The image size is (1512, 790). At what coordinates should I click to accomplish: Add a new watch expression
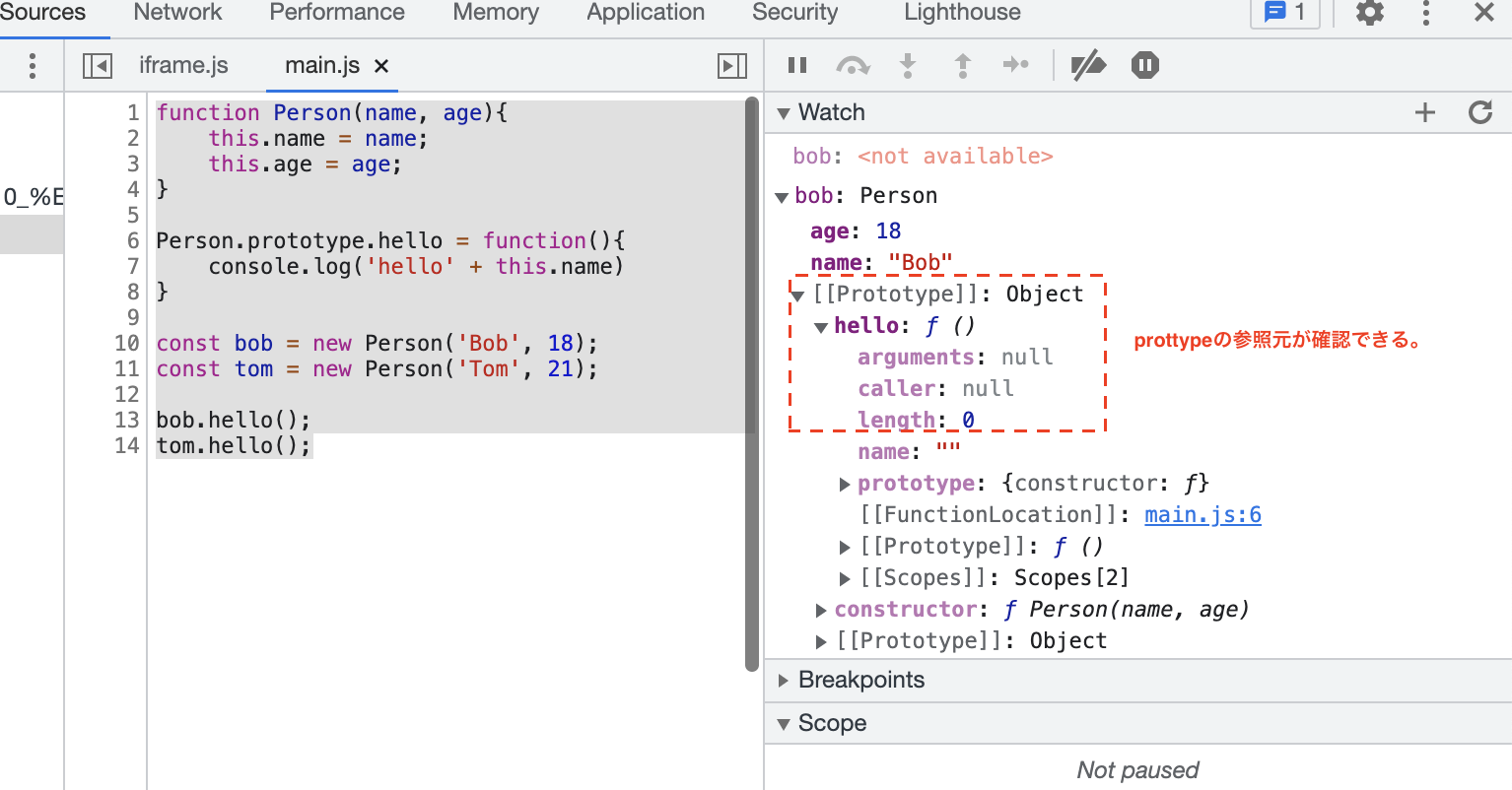click(1425, 112)
